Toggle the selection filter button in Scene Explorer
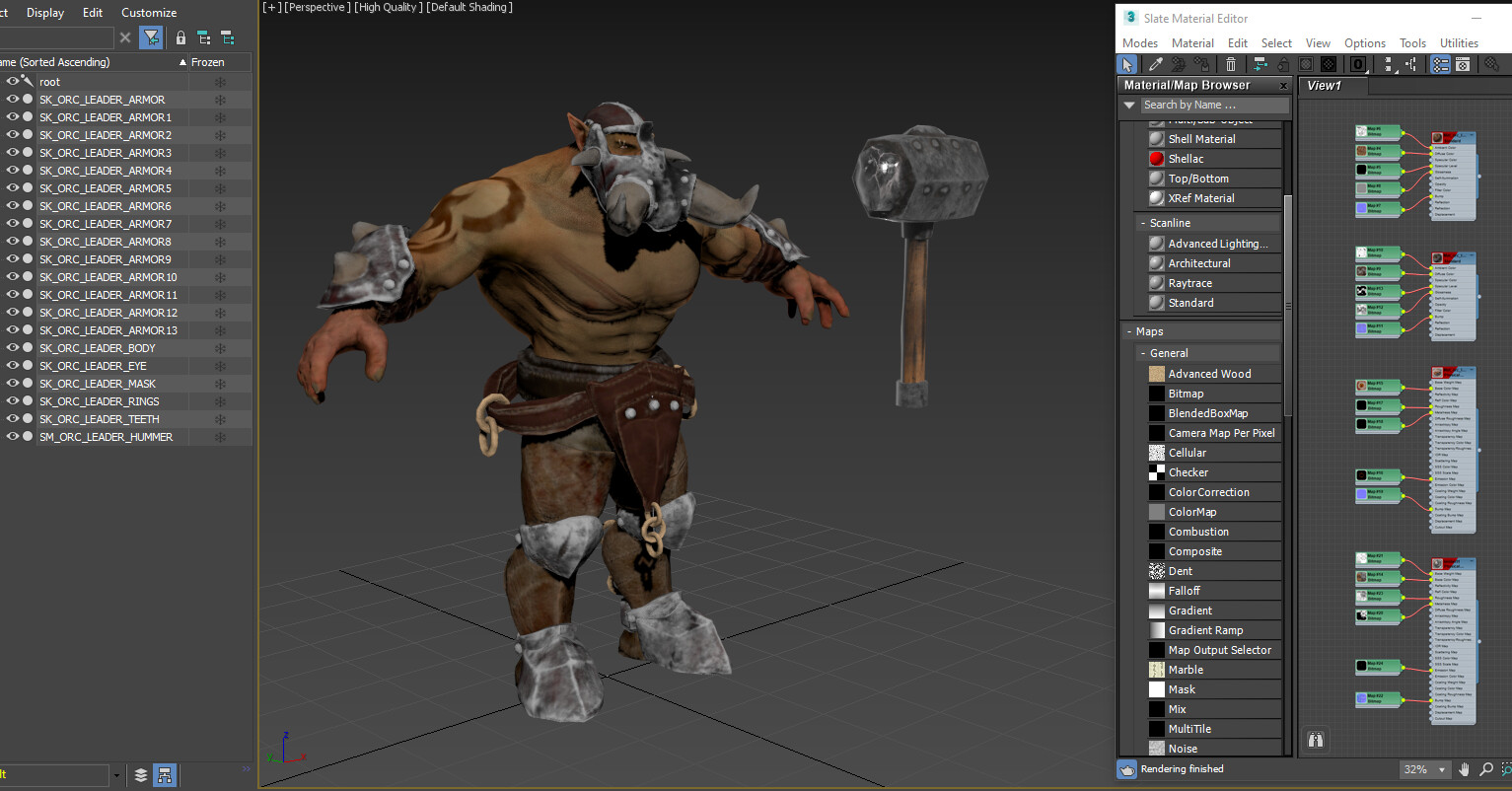This screenshot has width=1512, height=791. click(x=151, y=36)
